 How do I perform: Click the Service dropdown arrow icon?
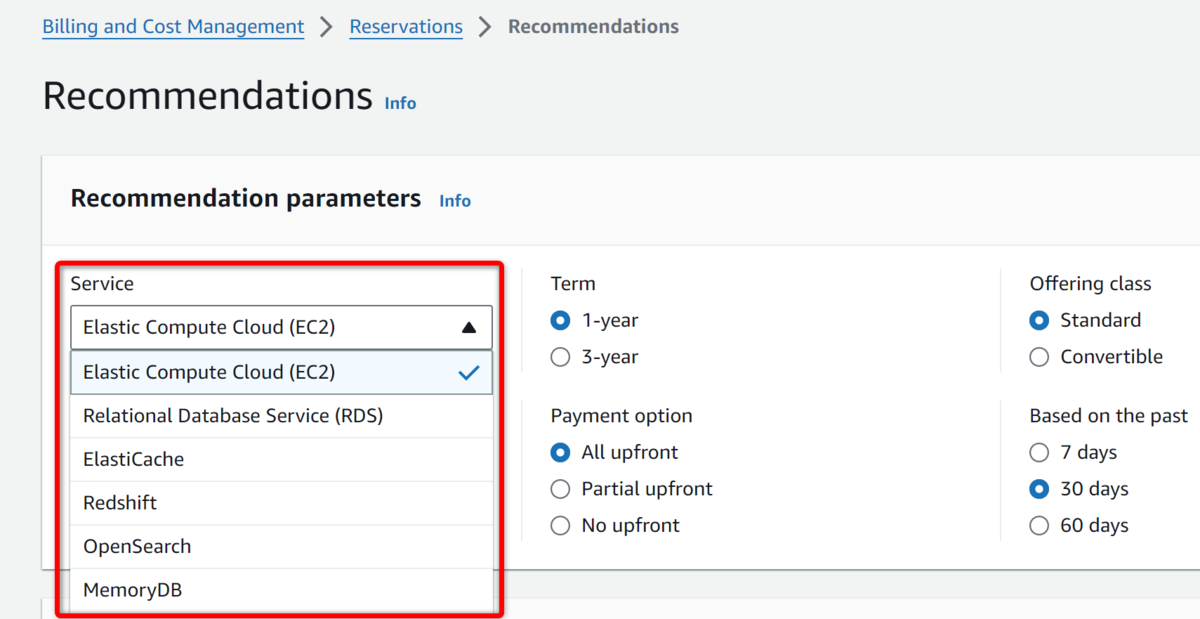coord(469,327)
